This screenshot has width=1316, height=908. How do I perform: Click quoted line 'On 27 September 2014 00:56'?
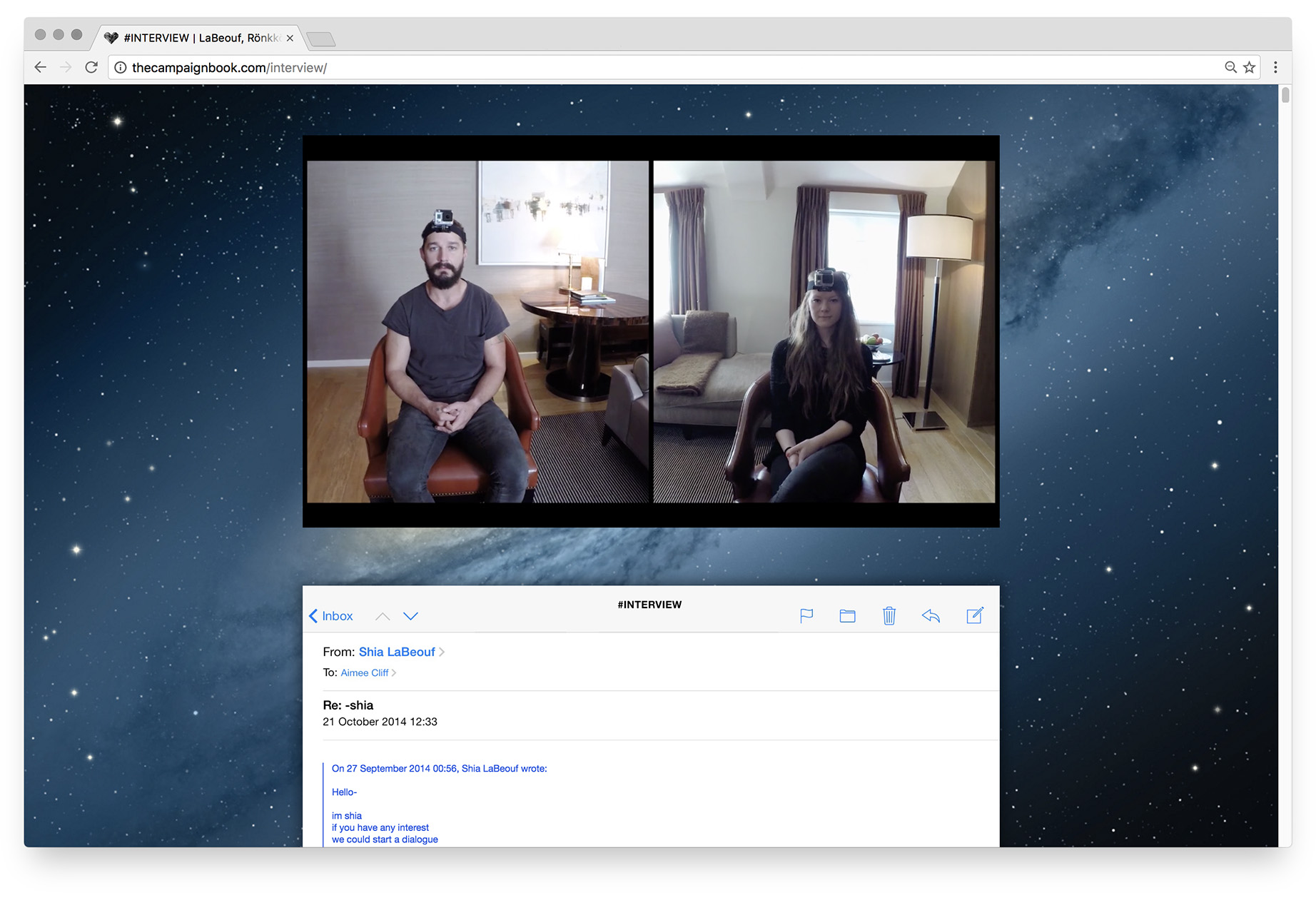(395, 769)
